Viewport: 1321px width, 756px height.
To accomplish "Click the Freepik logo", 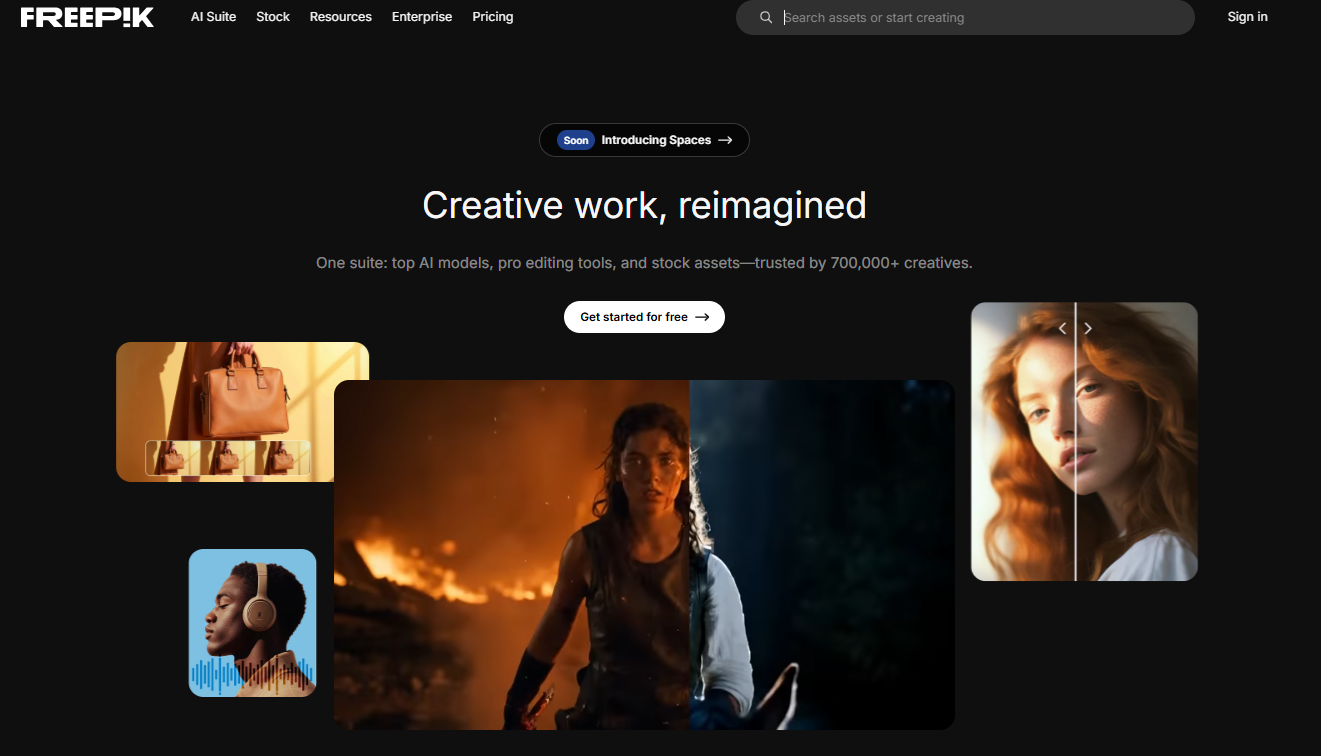I will [87, 17].
